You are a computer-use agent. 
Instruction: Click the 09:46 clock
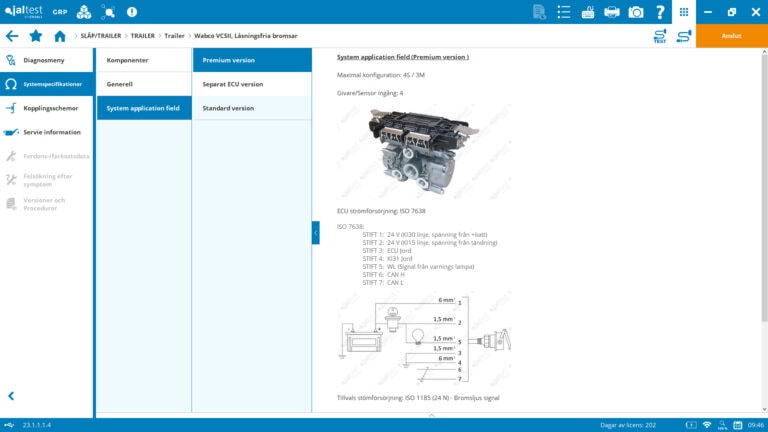(756, 425)
